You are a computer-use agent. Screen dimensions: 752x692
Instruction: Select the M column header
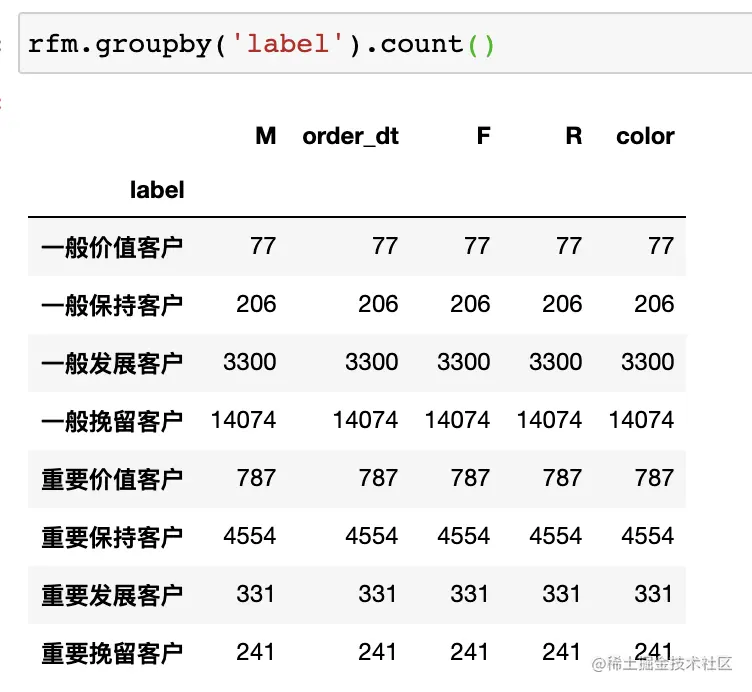point(266,136)
